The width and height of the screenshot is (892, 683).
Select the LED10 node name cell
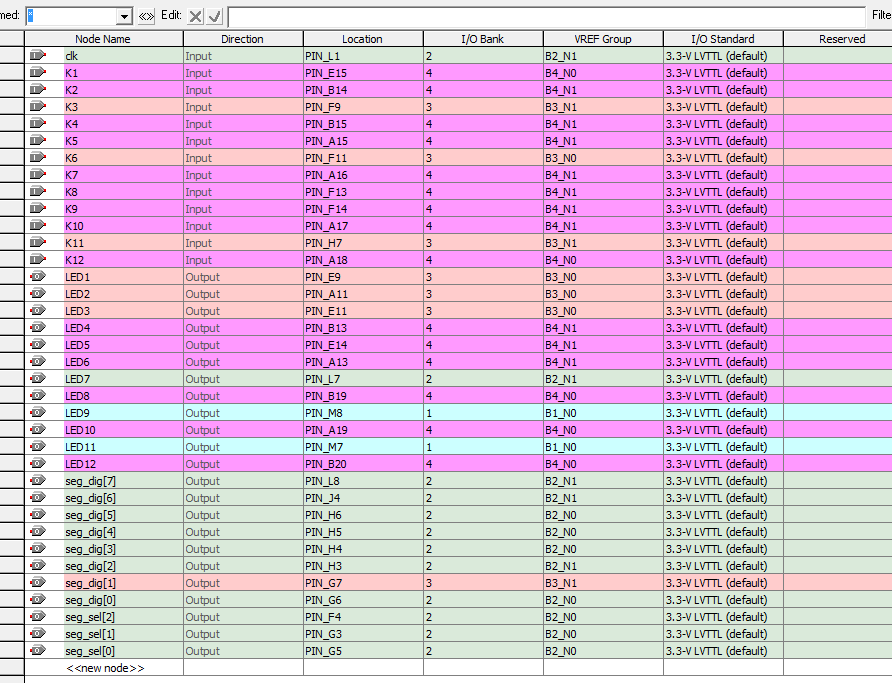pyautogui.click(x=123, y=429)
